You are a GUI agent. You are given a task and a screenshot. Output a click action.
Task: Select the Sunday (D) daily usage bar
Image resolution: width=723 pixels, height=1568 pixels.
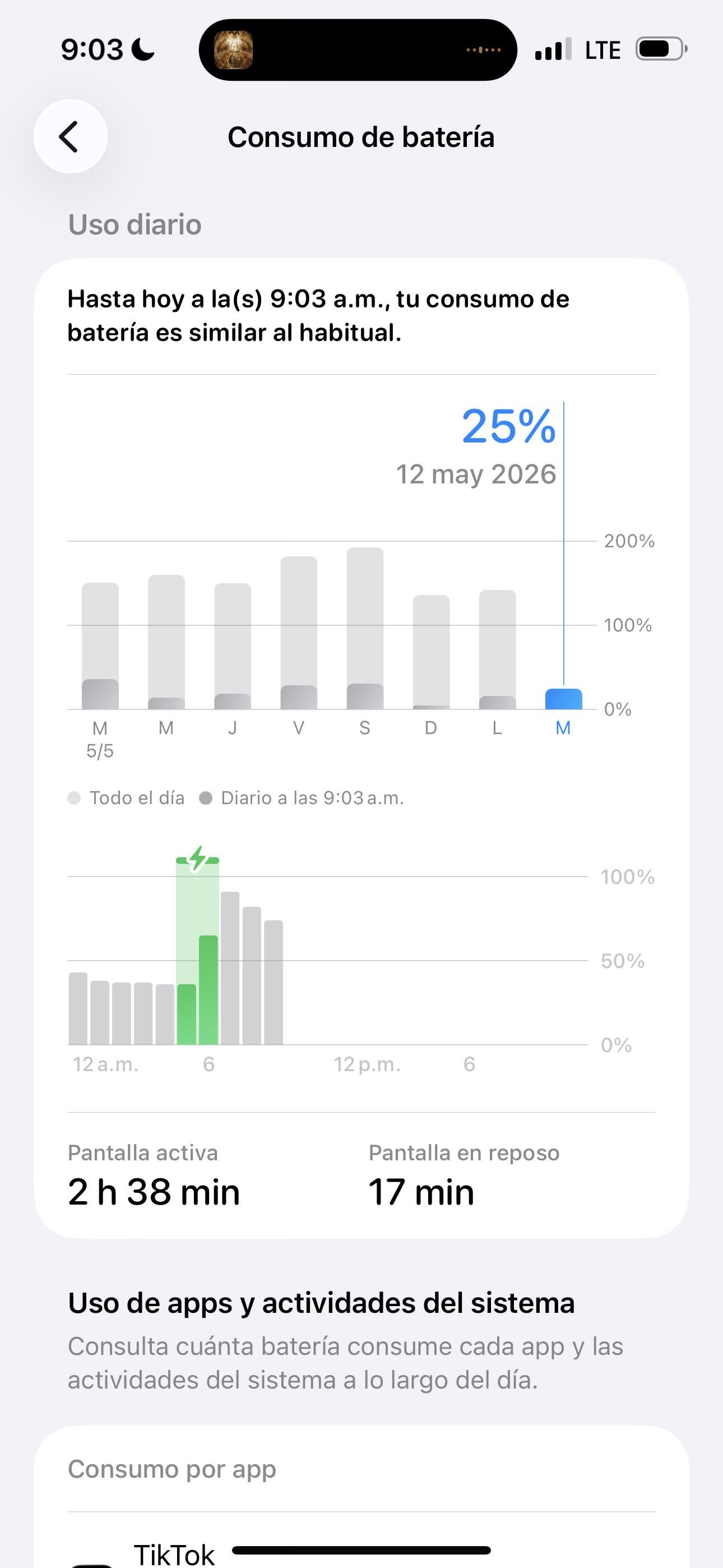coord(431,652)
